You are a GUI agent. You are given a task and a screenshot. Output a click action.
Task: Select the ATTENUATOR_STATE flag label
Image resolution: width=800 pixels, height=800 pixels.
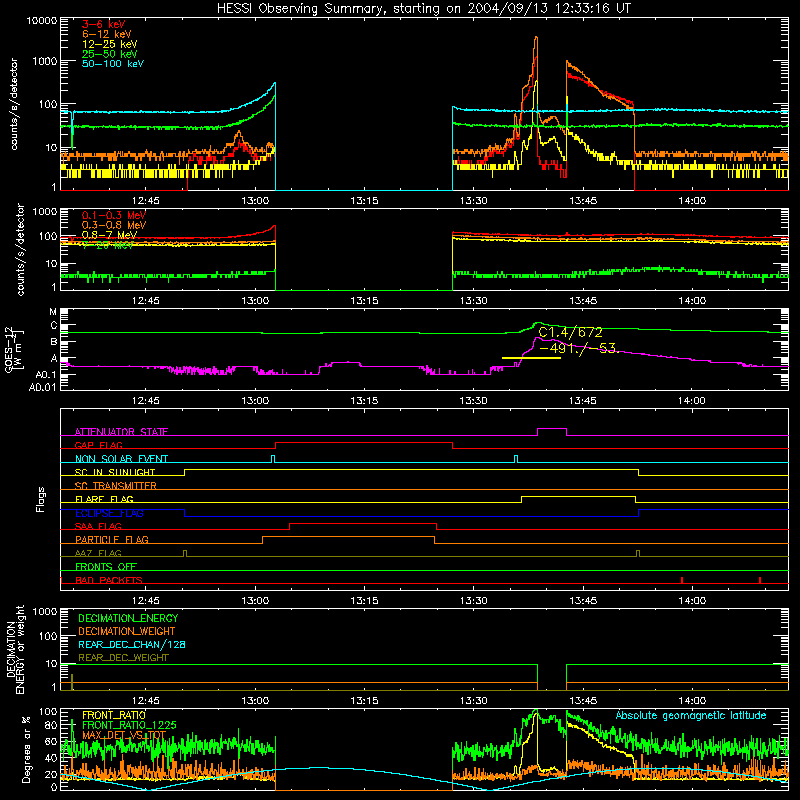[121, 432]
